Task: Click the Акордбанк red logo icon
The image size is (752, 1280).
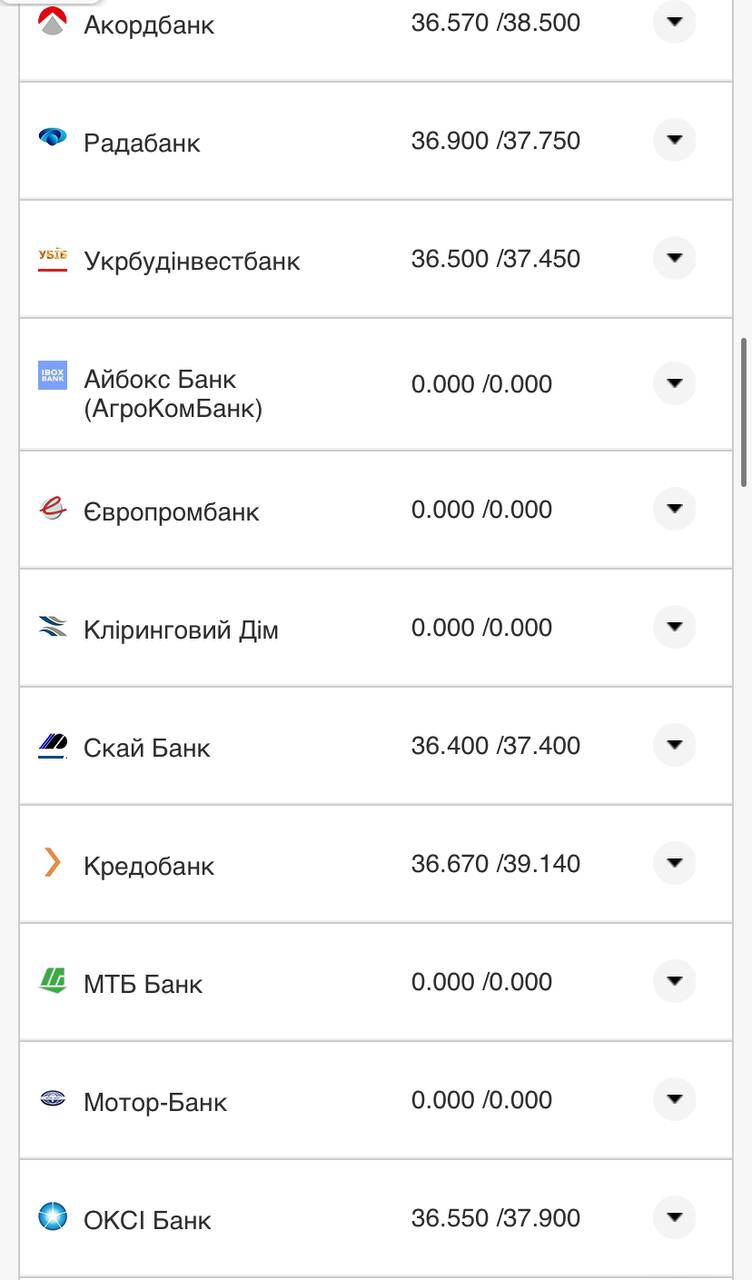Action: pos(52,22)
